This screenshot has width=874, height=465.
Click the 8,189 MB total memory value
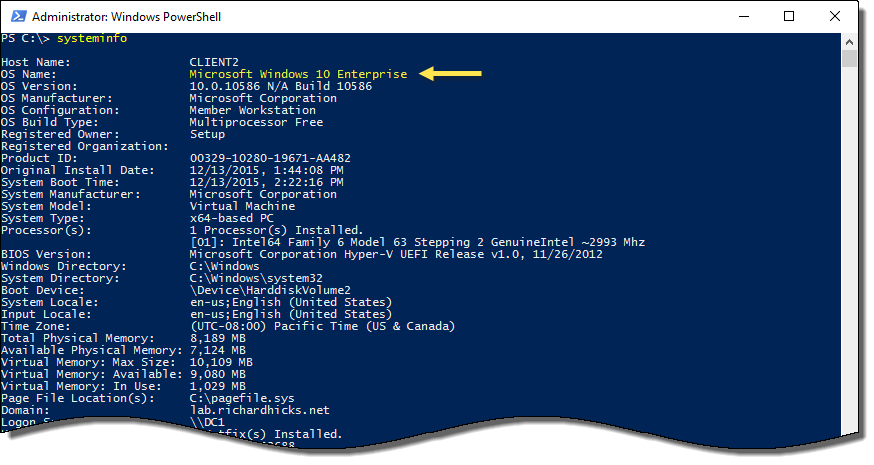pos(217,338)
